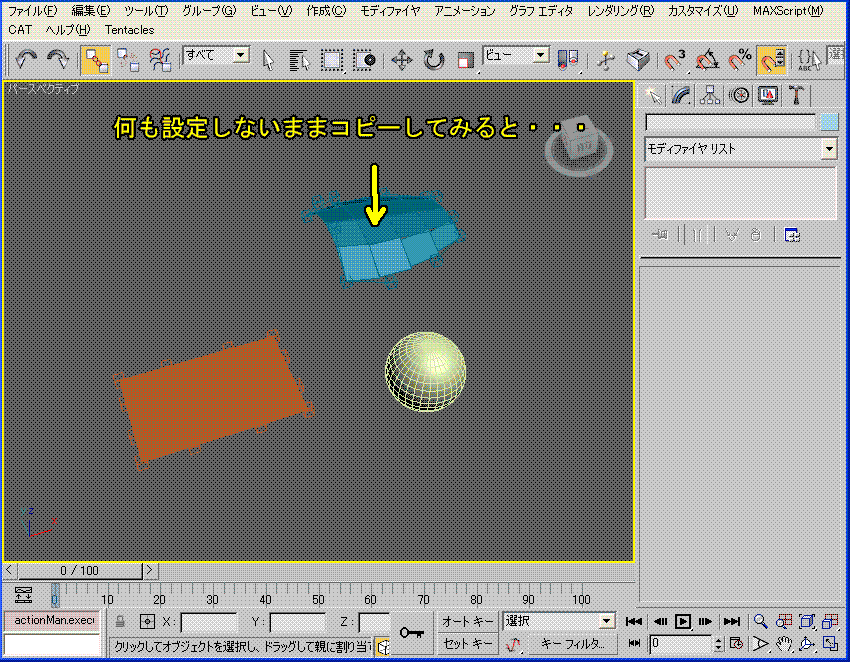Click the セット キー button
This screenshot has height=662, width=850.
(467, 644)
